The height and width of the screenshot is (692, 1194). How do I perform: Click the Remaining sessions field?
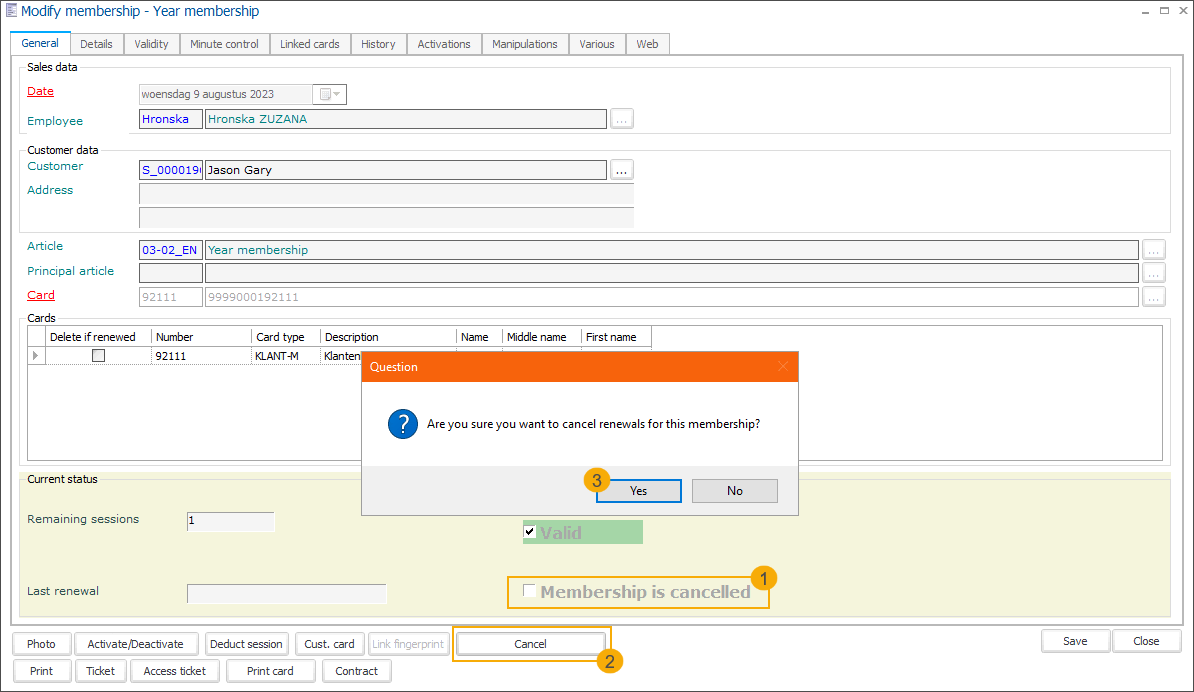[x=230, y=521]
